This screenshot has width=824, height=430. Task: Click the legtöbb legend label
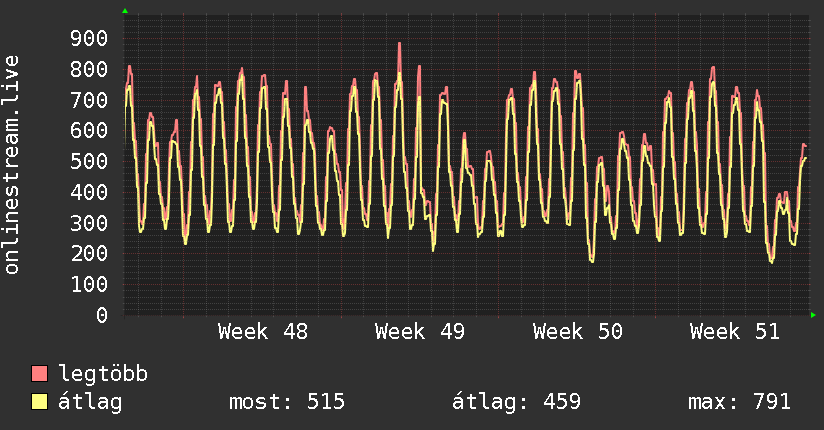[x=103, y=373]
